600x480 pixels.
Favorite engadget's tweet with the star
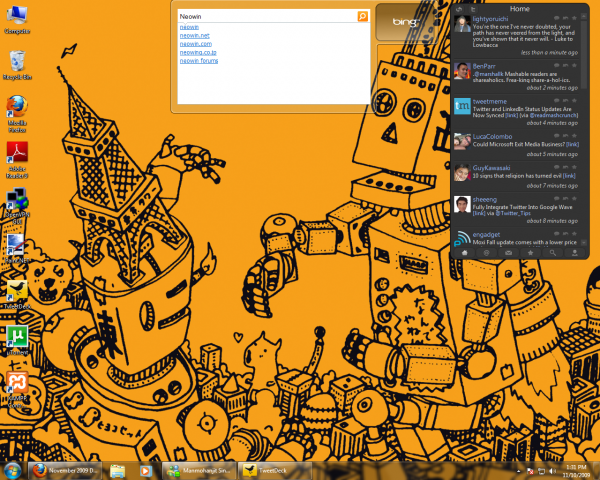574,234
